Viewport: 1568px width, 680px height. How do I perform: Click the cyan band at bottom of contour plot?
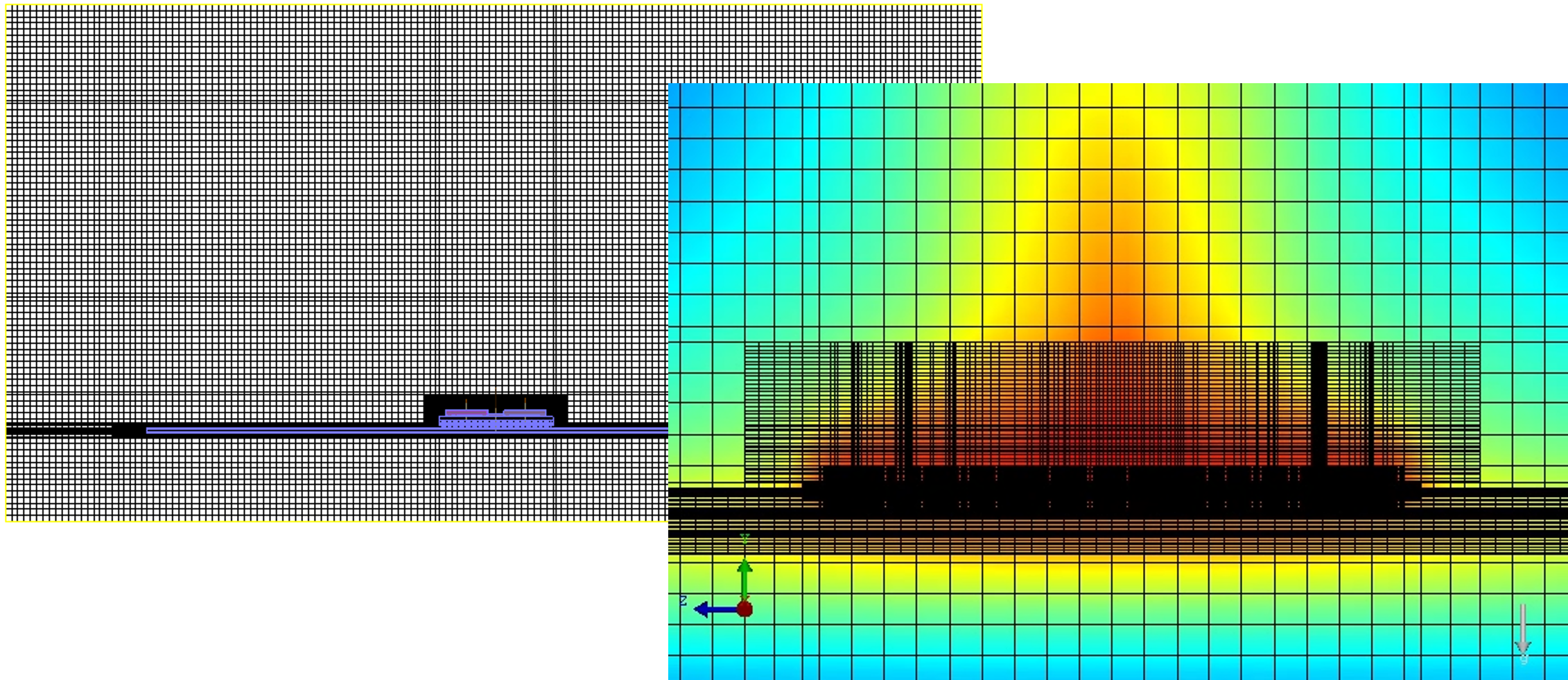pyautogui.click(x=1109, y=667)
